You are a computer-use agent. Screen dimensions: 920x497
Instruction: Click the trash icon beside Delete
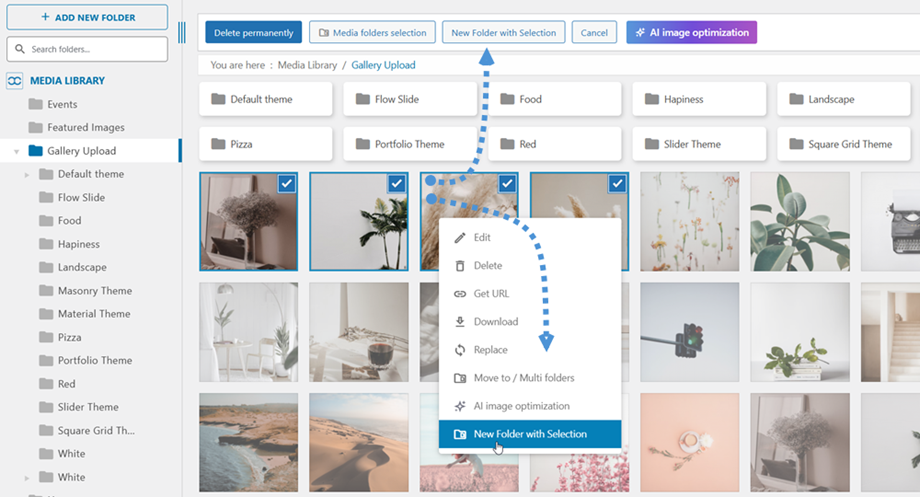[x=460, y=266]
